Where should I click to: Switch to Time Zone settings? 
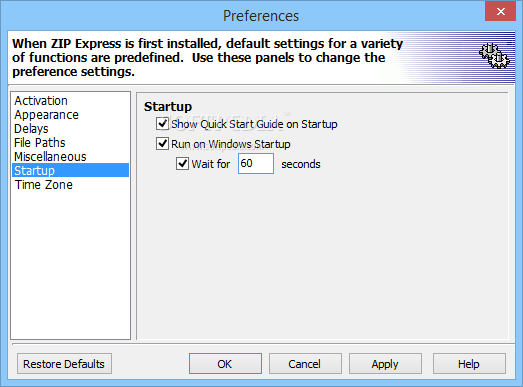point(43,185)
